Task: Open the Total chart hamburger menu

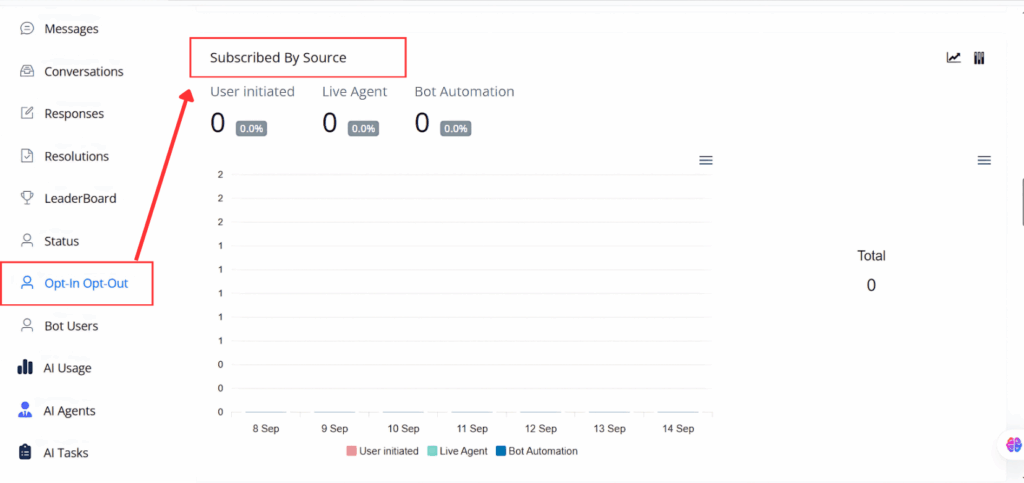Action: tap(984, 160)
